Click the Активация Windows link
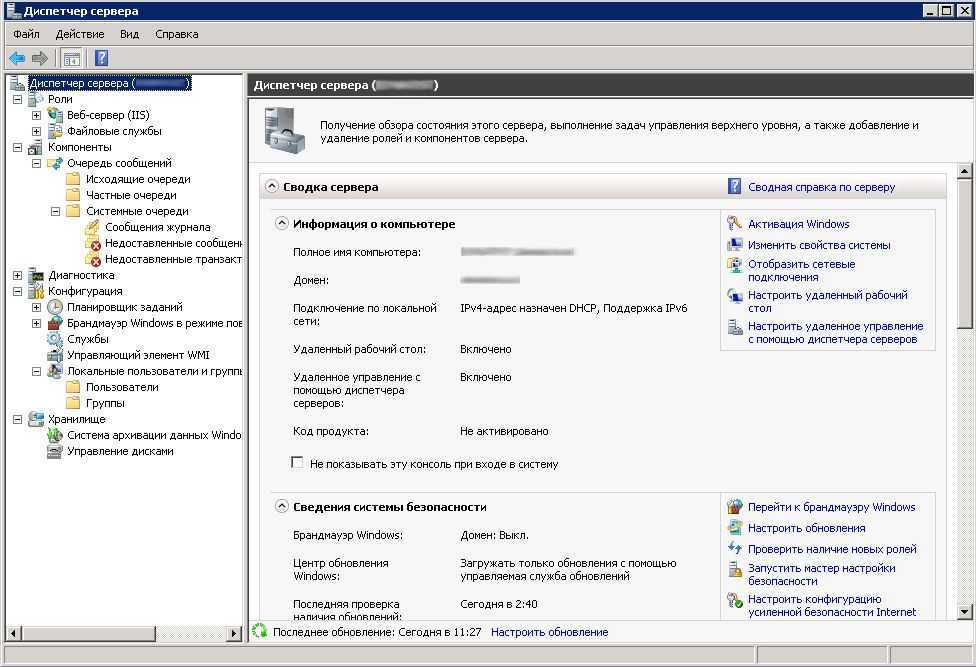976x667 pixels. coord(798,224)
